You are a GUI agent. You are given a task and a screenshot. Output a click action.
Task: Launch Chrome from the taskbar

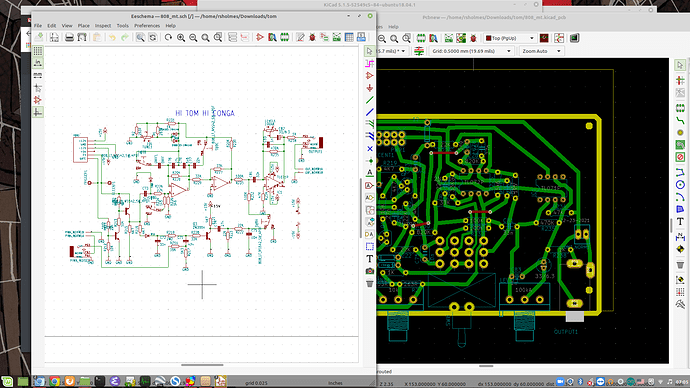coord(55,381)
